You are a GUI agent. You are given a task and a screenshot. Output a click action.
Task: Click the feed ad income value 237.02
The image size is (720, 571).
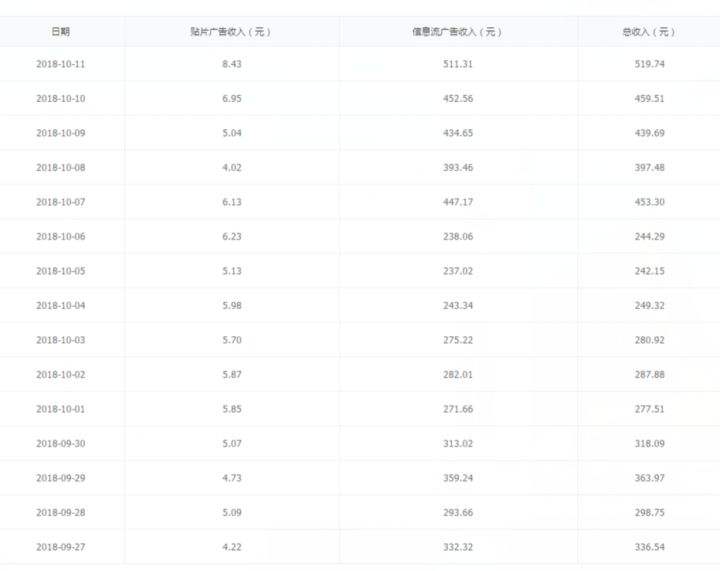(x=458, y=271)
